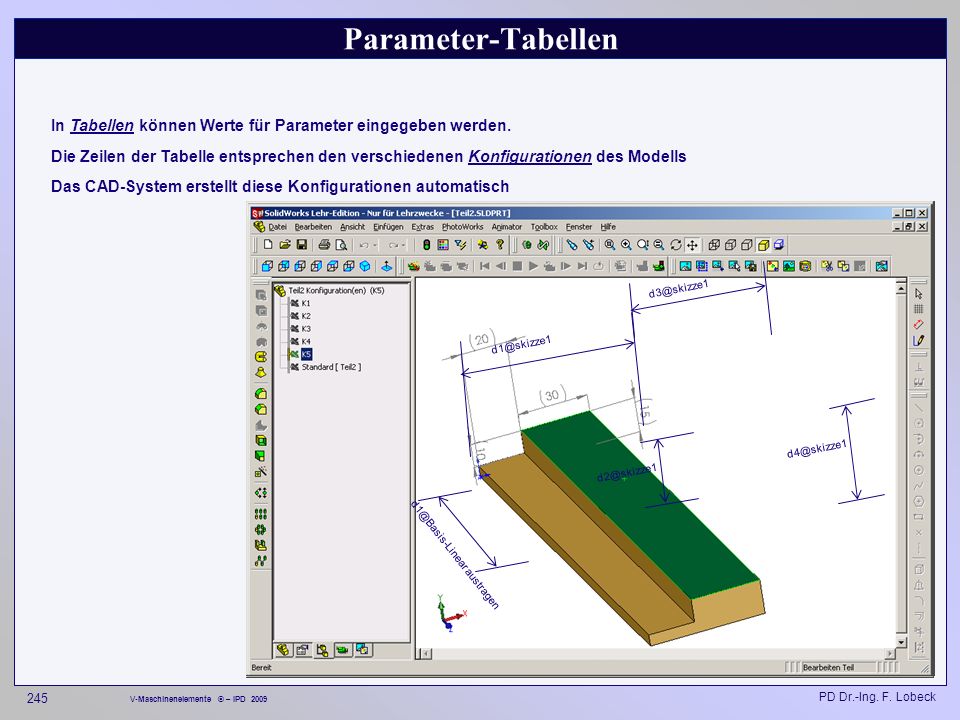Follow the Konfigurationen hyperlink

pyautogui.click(x=530, y=157)
